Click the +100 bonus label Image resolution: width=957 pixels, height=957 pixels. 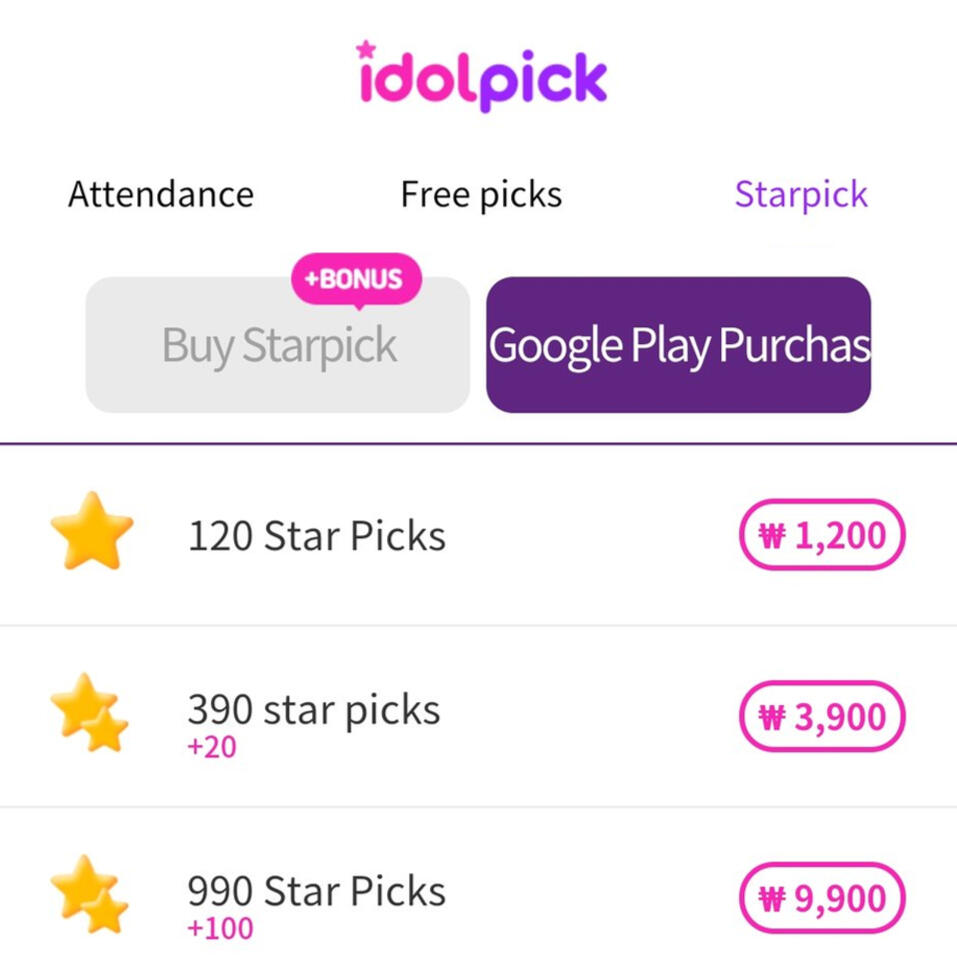pos(219,927)
